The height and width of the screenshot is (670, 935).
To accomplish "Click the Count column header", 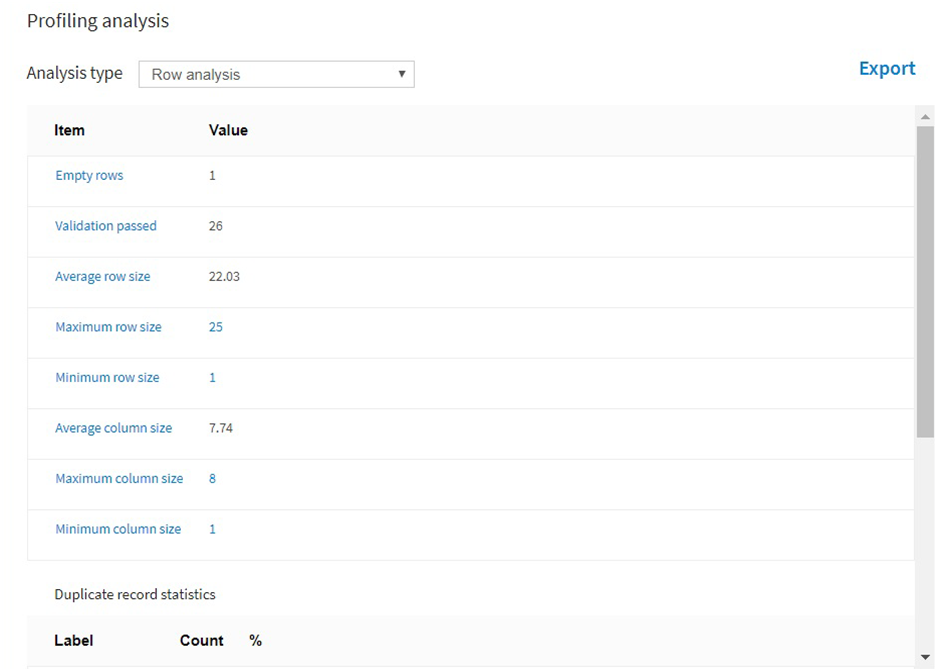I will [201, 640].
